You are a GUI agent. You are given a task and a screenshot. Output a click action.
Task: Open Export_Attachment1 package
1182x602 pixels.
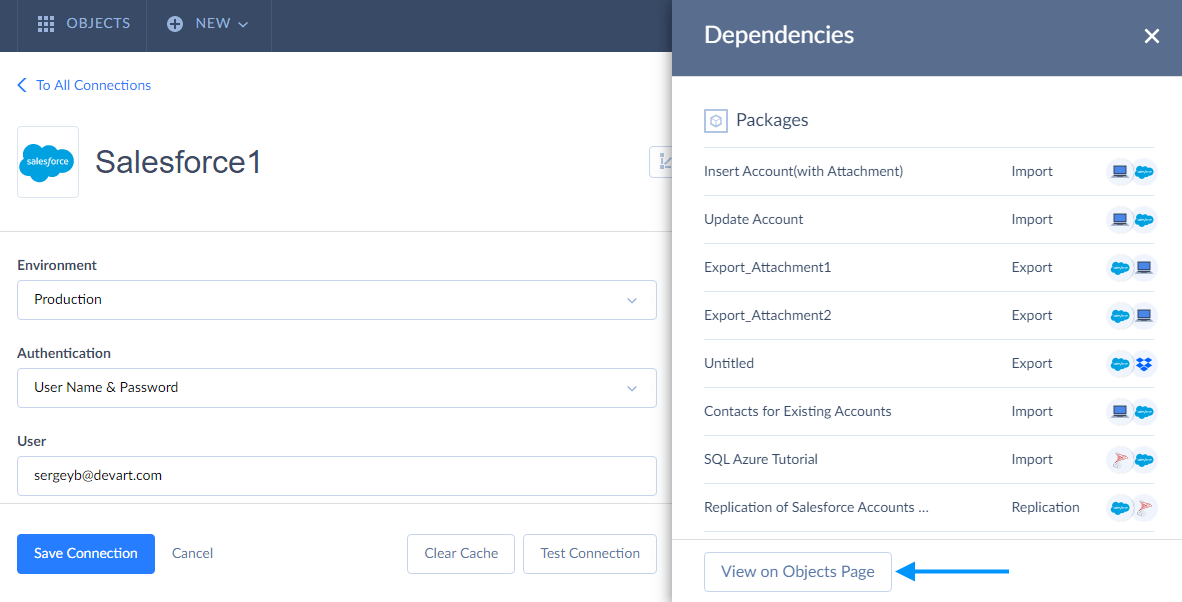click(767, 267)
